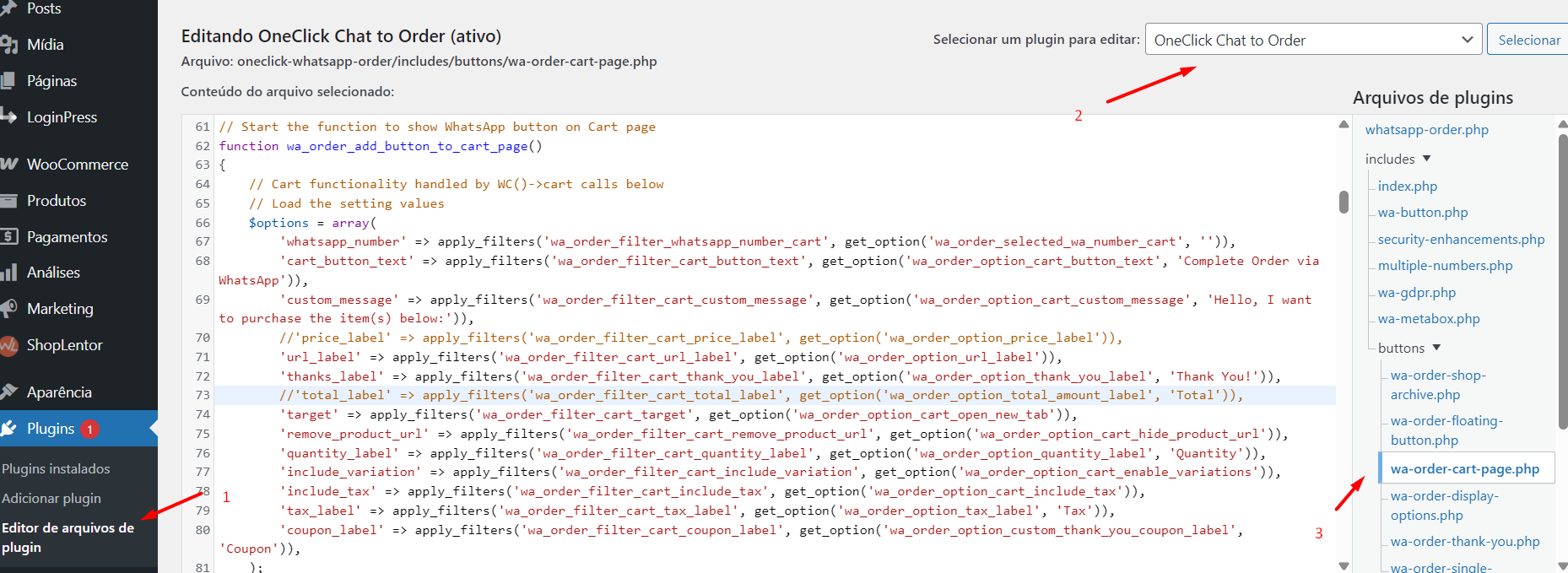
Task: Click the ShopLentor logo icon
Action: tap(9, 345)
